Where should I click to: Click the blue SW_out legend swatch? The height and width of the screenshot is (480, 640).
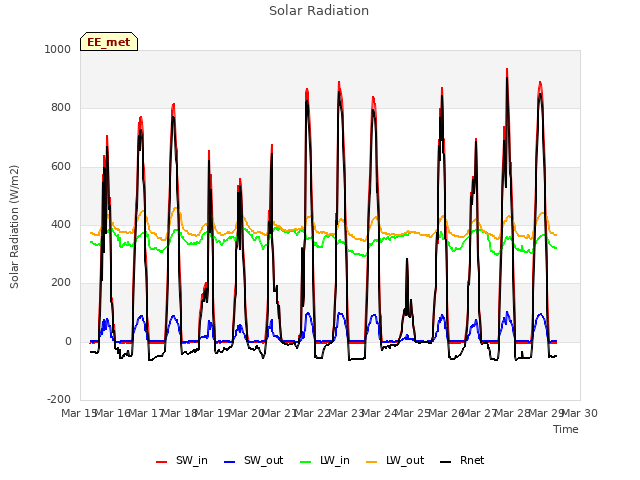tap(230, 462)
